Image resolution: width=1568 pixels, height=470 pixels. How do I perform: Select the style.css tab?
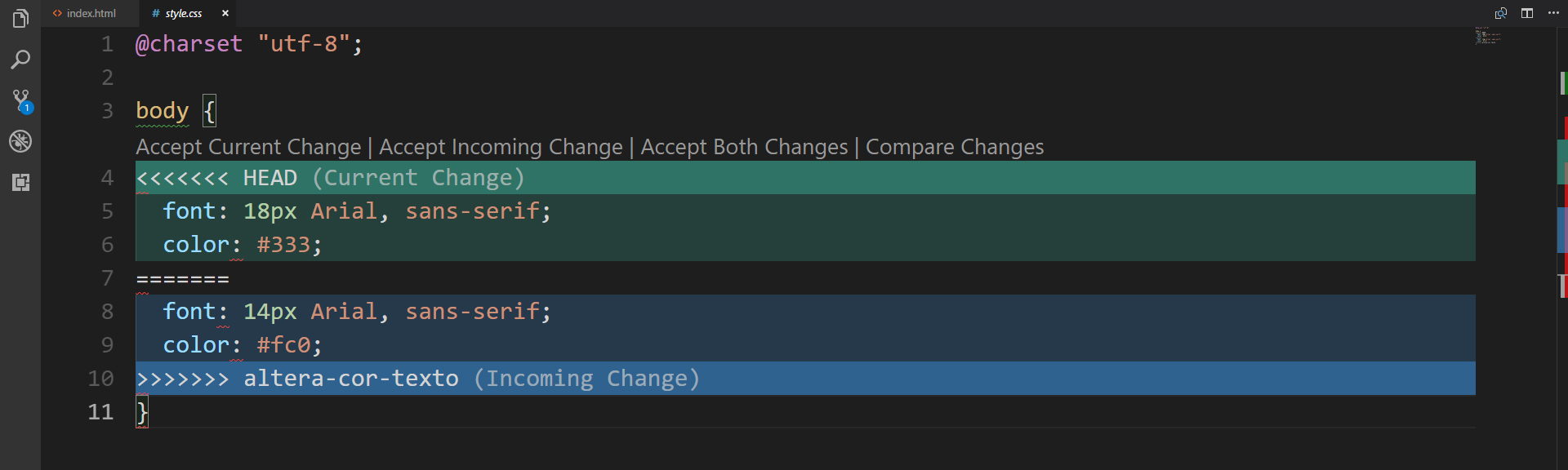(x=183, y=13)
